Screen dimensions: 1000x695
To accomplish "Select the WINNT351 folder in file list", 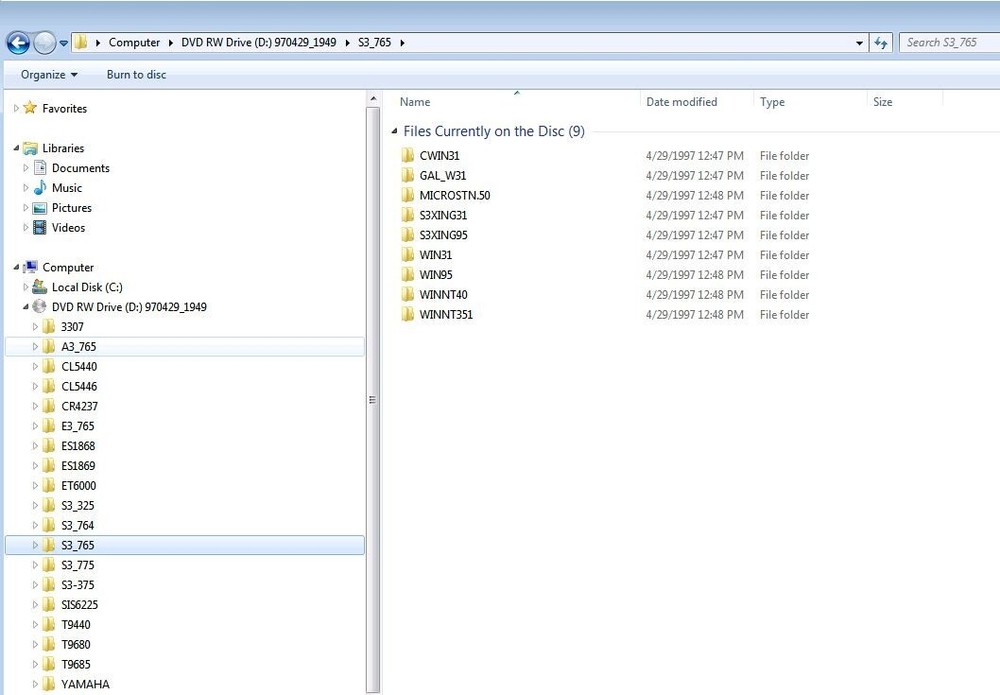I will click(446, 315).
